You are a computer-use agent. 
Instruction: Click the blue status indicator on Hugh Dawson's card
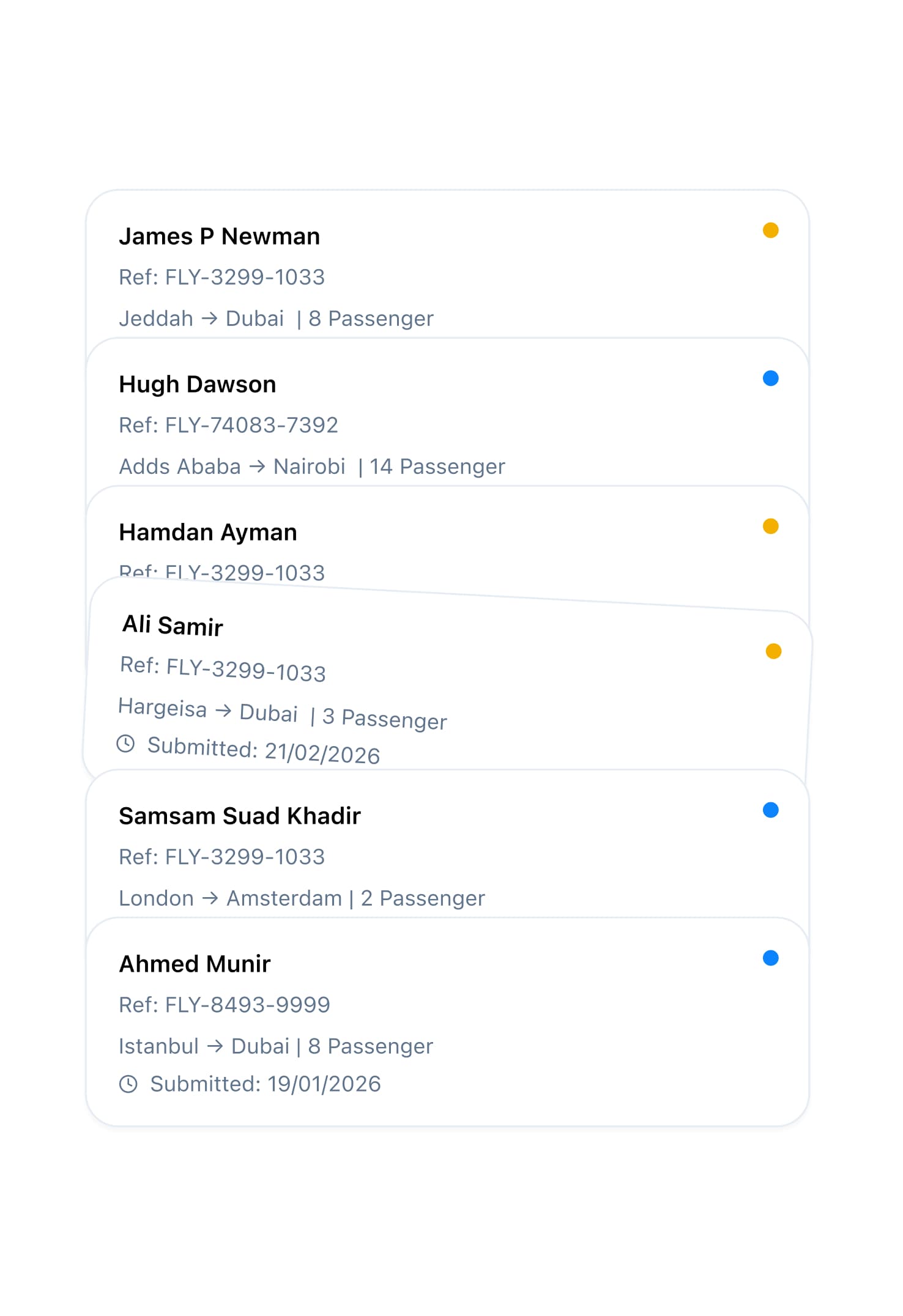coord(771,379)
